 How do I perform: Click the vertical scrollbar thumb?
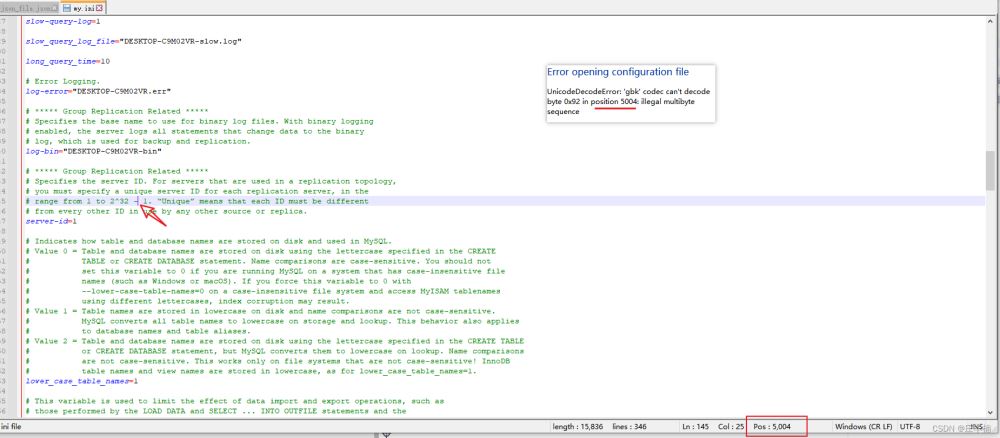(990, 170)
